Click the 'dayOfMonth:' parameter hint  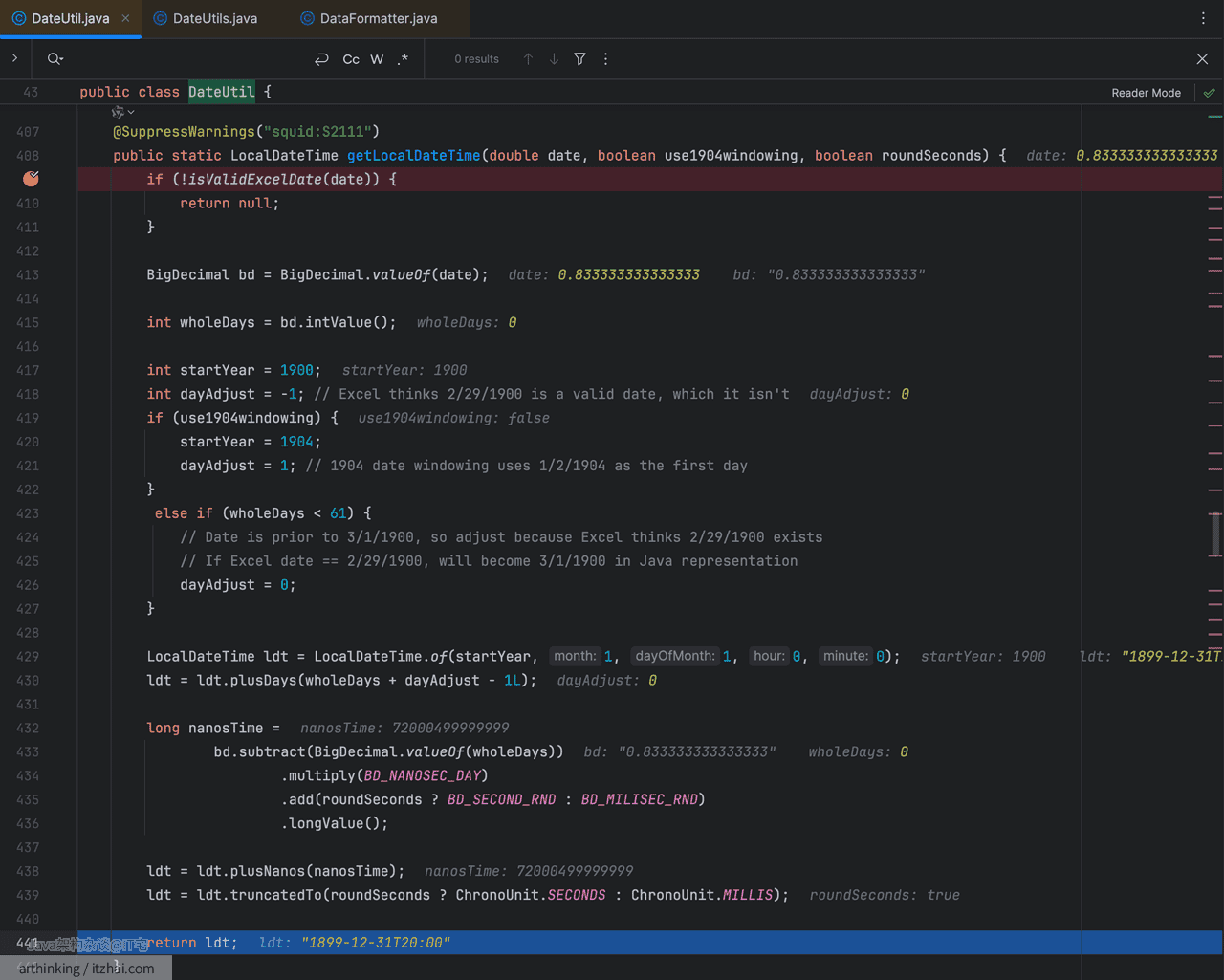click(675, 656)
